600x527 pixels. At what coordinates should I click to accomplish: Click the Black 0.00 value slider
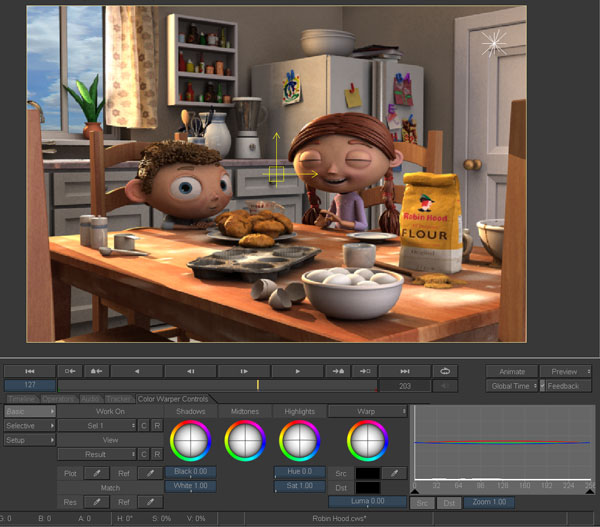tap(191, 472)
